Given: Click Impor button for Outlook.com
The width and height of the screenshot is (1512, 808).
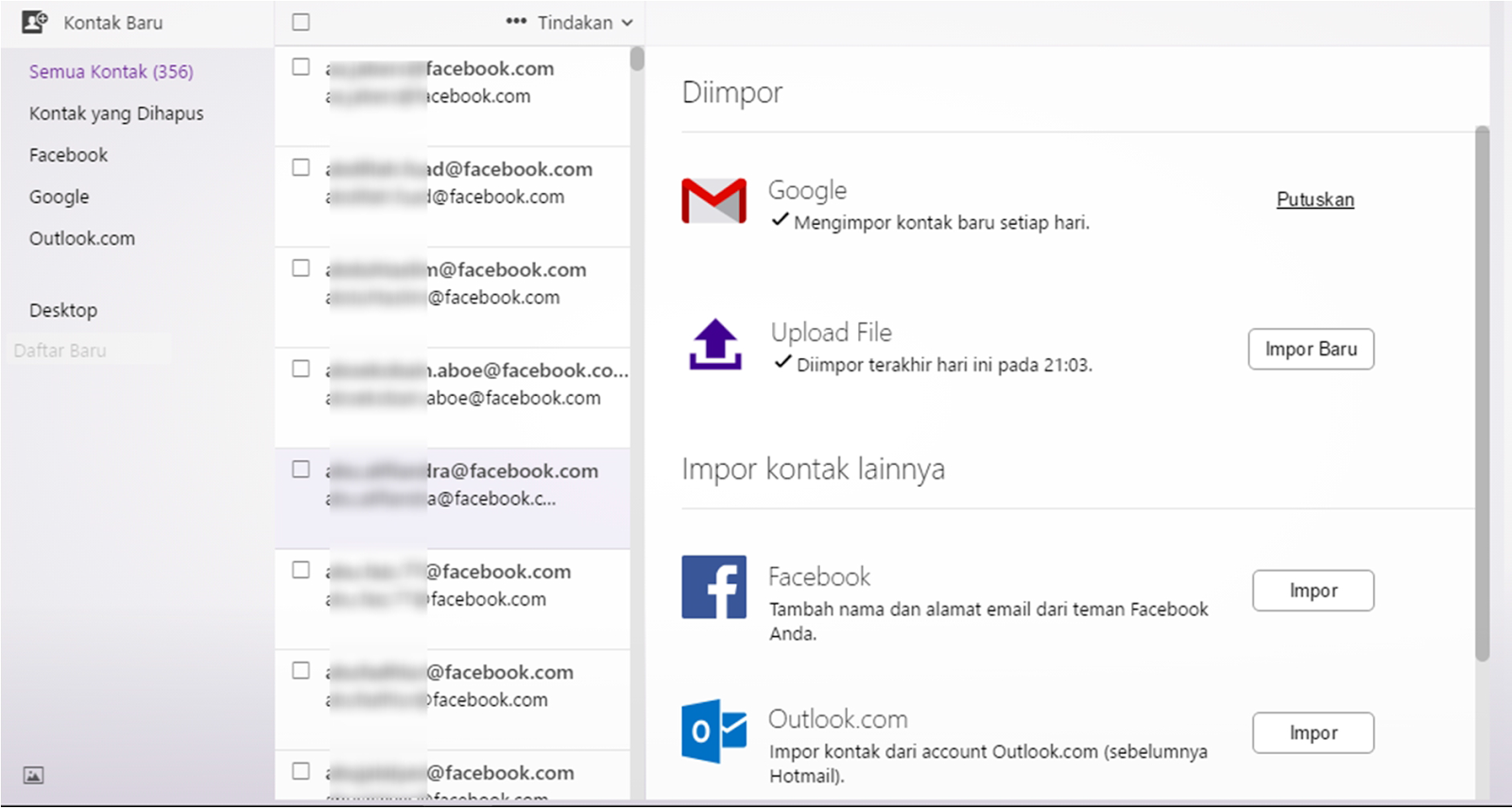Looking at the screenshot, I should tap(1314, 732).
